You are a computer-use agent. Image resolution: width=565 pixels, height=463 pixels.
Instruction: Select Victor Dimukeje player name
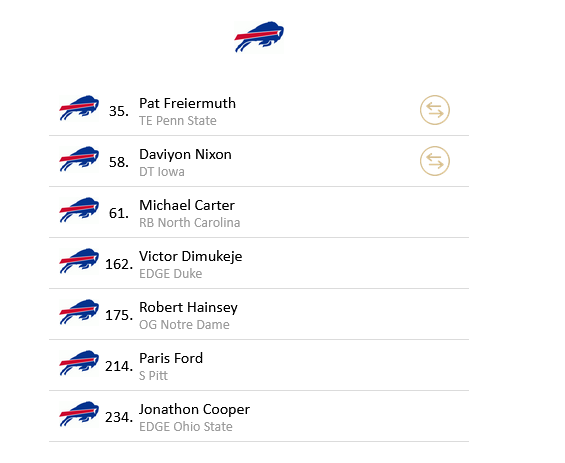pyautogui.click(x=191, y=257)
